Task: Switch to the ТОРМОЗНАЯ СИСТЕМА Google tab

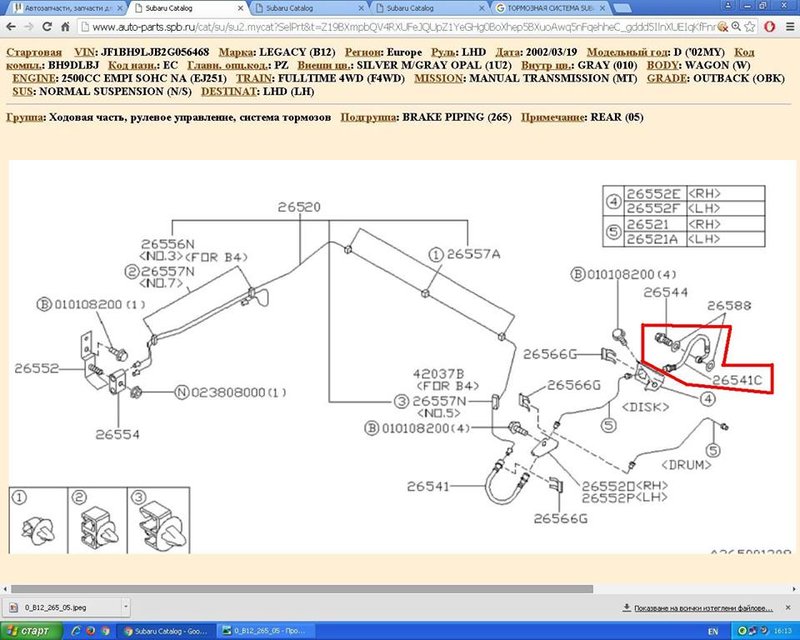Action: (550, 8)
